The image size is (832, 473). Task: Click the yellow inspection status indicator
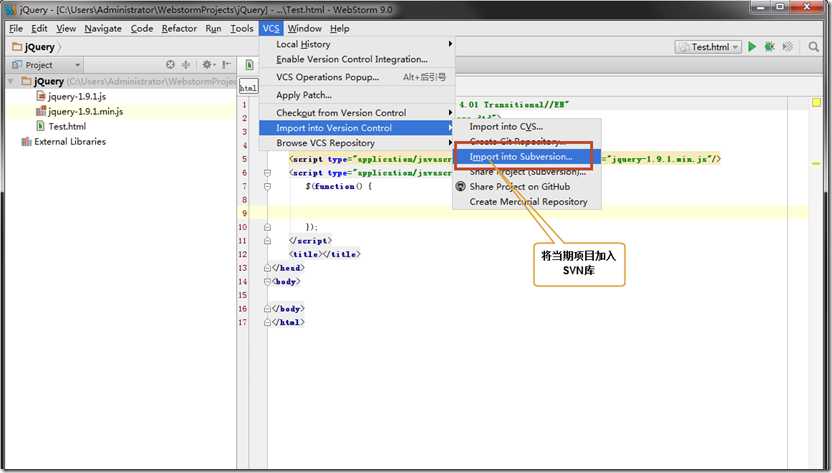(816, 102)
